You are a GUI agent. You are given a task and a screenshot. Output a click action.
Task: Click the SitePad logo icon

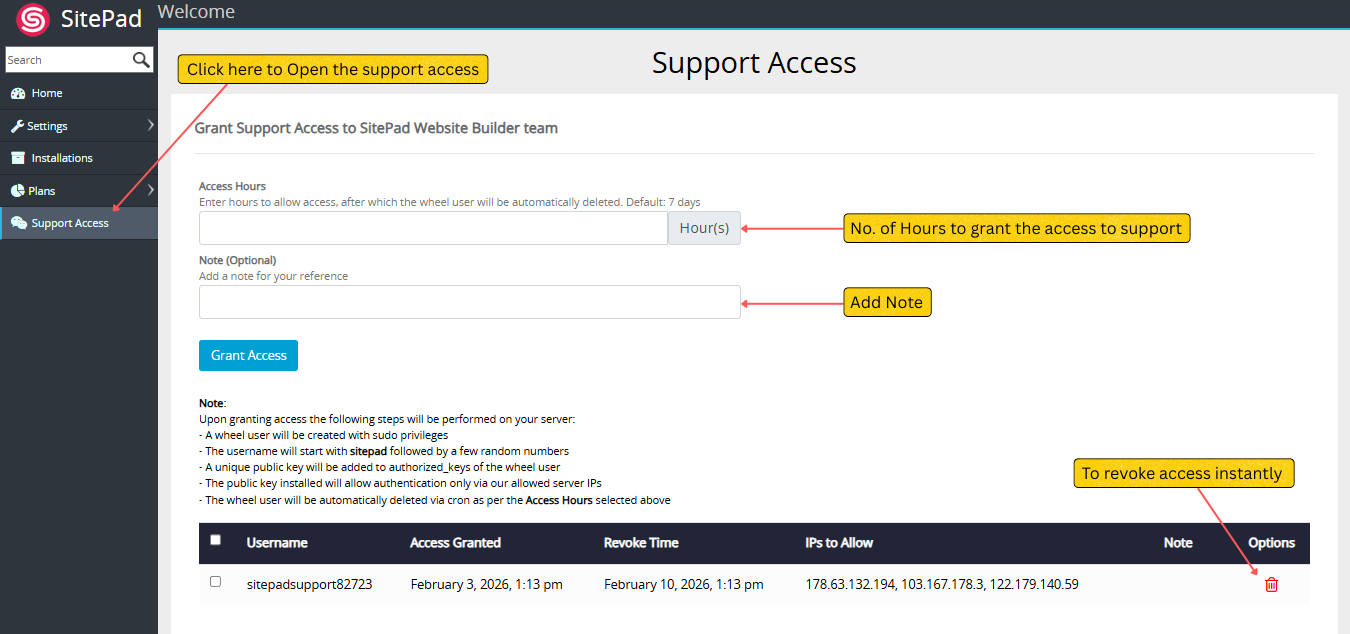tap(33, 20)
